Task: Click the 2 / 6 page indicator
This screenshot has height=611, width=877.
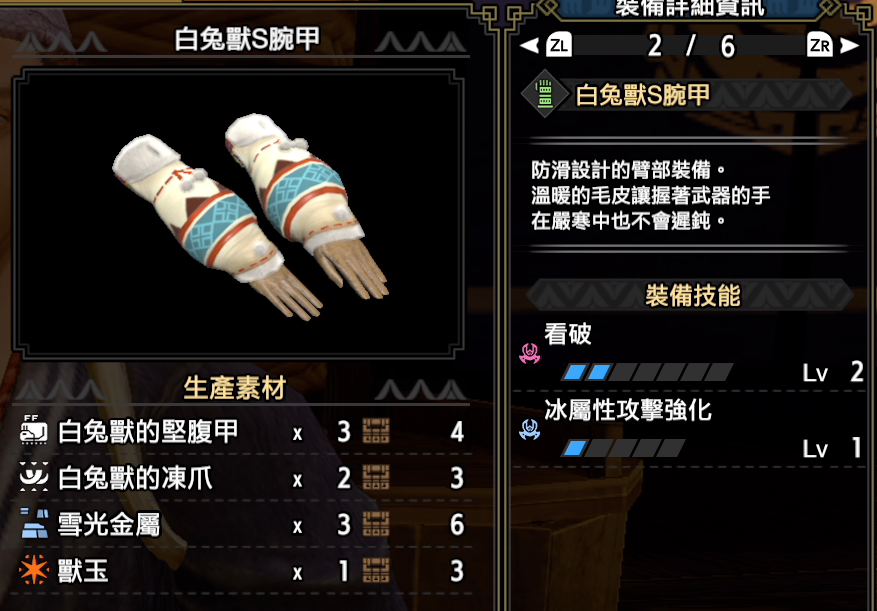Action: click(x=690, y=46)
